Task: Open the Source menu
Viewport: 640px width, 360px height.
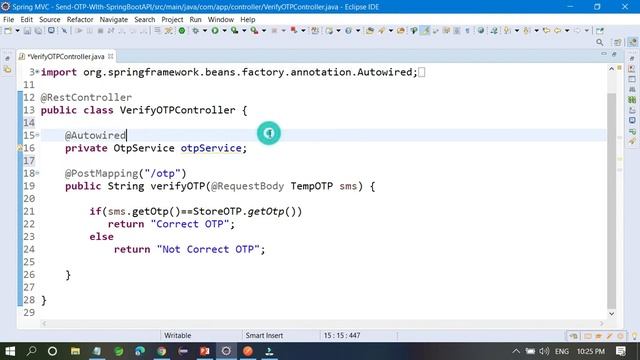Action: click(49, 20)
